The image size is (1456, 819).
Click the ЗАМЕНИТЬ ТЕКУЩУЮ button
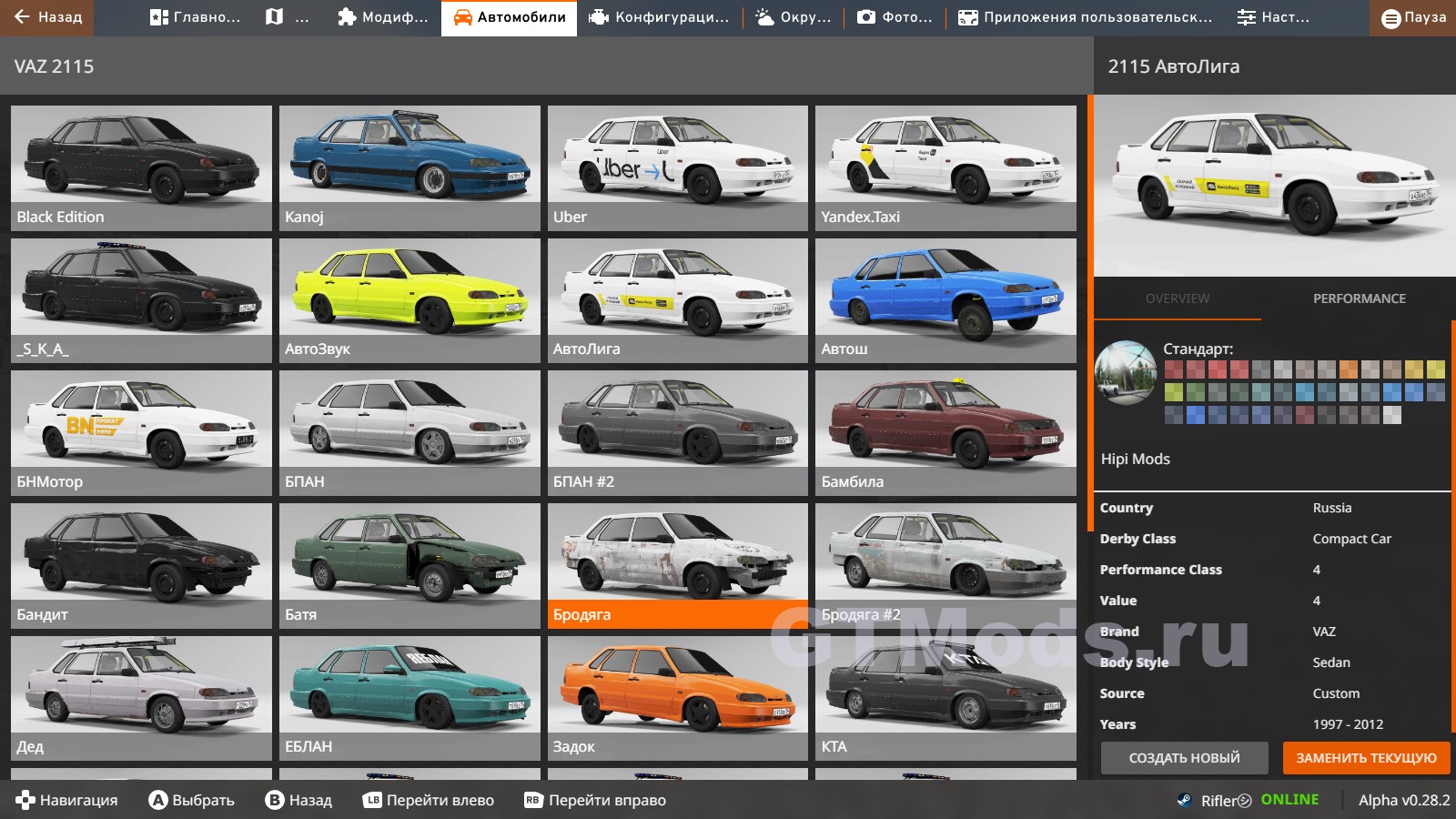click(x=1366, y=758)
